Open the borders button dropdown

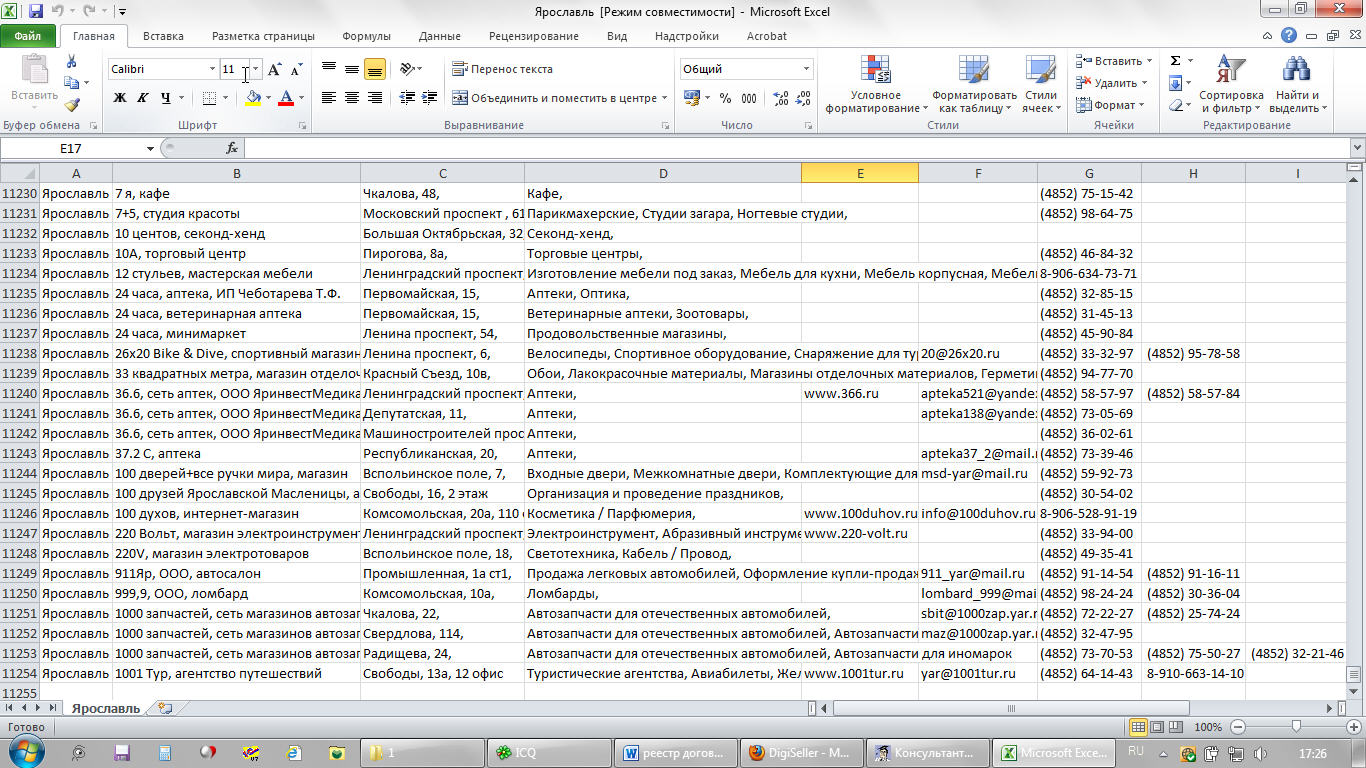pos(226,98)
